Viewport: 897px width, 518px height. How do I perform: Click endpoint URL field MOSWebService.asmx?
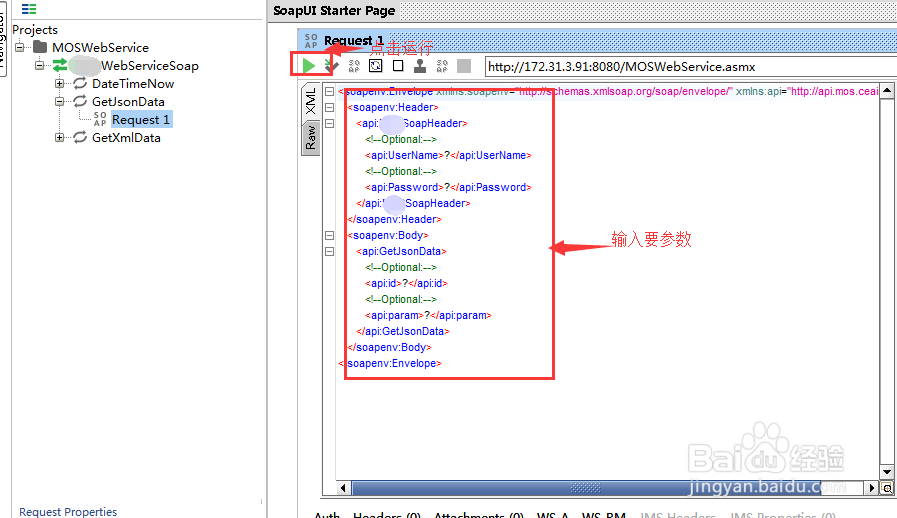point(691,66)
